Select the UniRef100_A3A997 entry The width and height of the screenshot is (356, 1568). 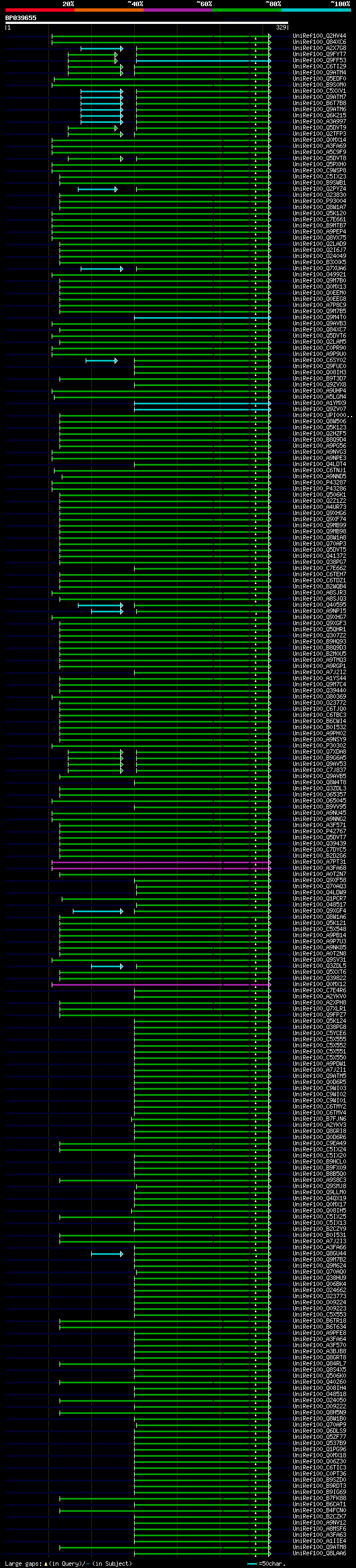tap(319, 122)
